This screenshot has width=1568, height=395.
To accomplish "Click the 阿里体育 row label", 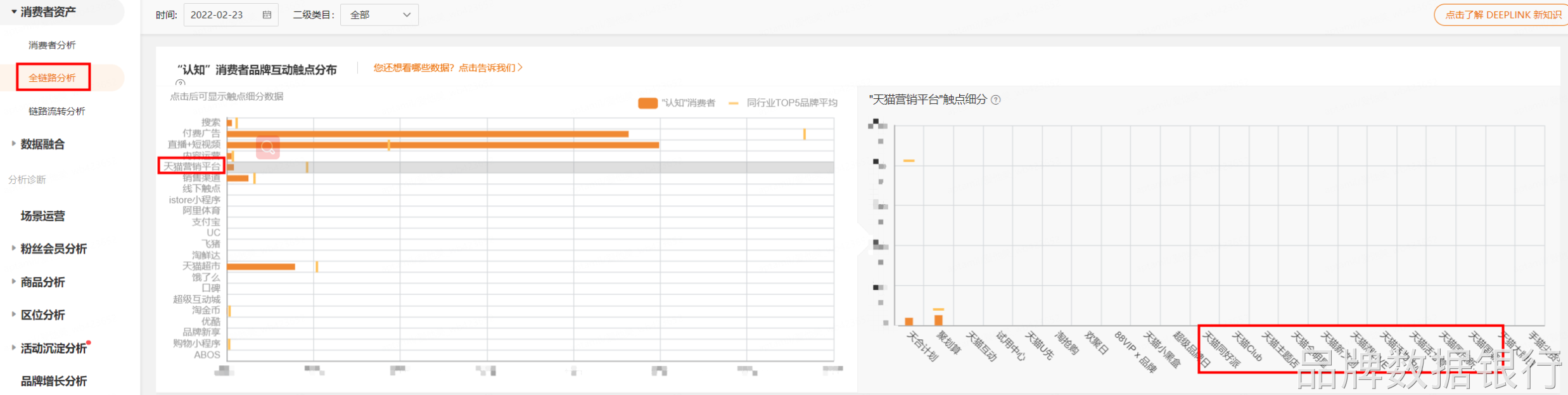I will pos(201,210).
